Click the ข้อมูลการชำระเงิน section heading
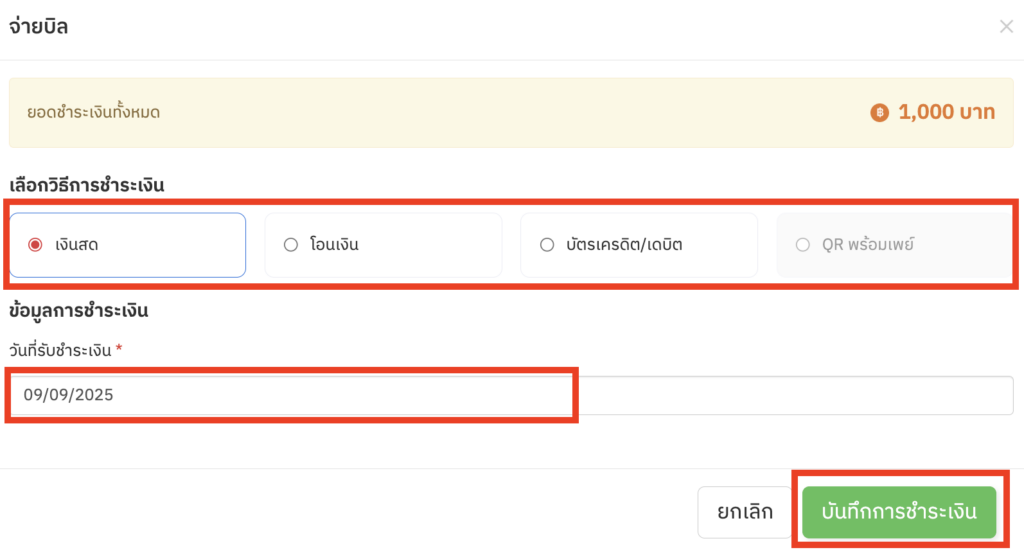 (x=78, y=310)
